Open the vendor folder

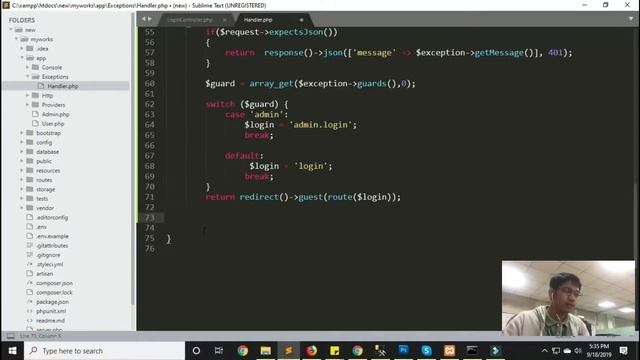(x=45, y=208)
